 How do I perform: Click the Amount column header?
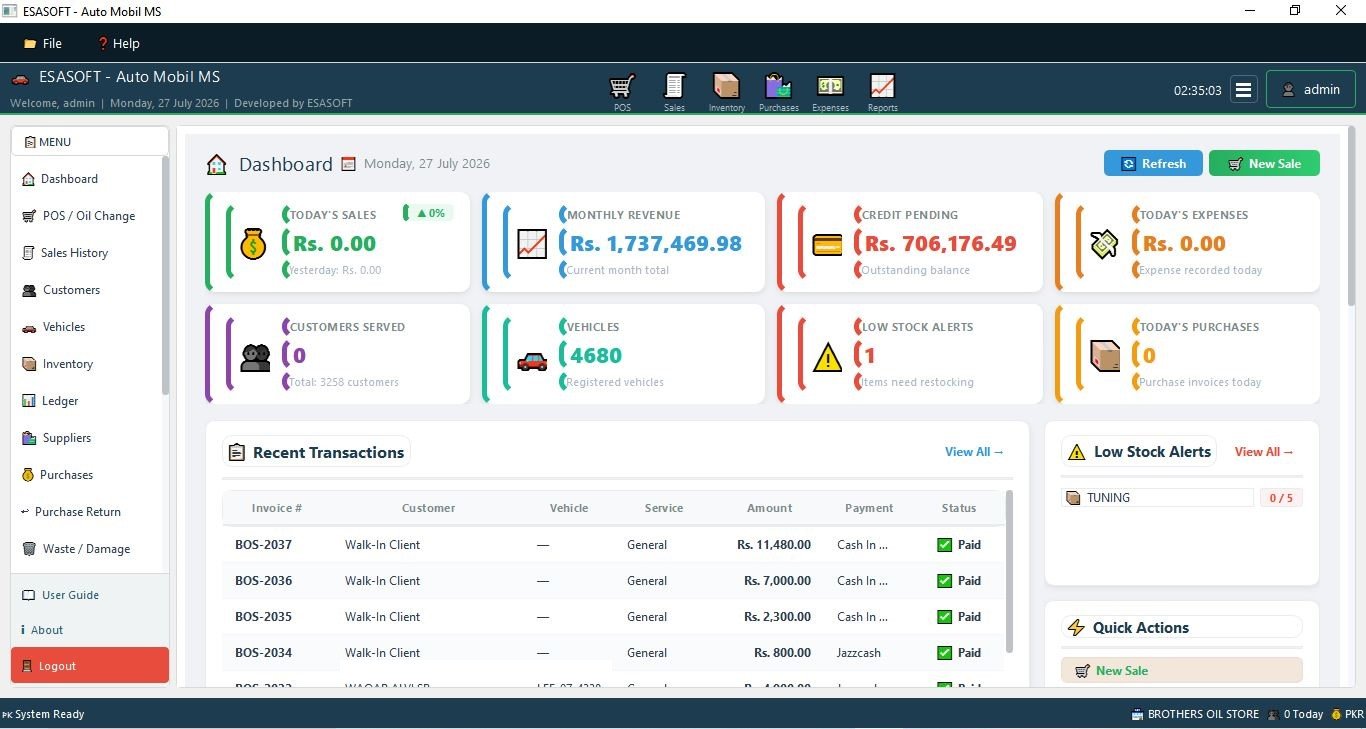point(770,508)
